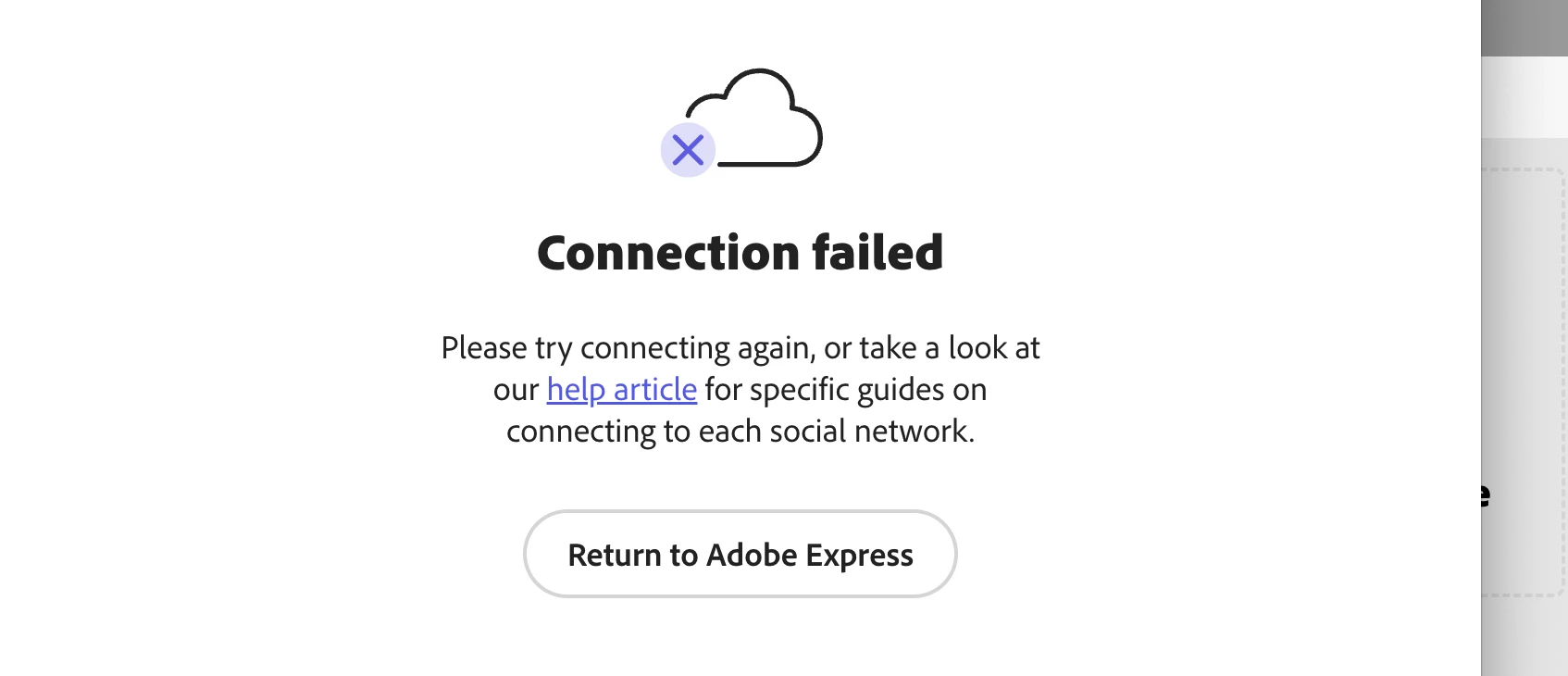Click the word 'failed' in the heading
1568x676 pixels.
click(x=877, y=253)
